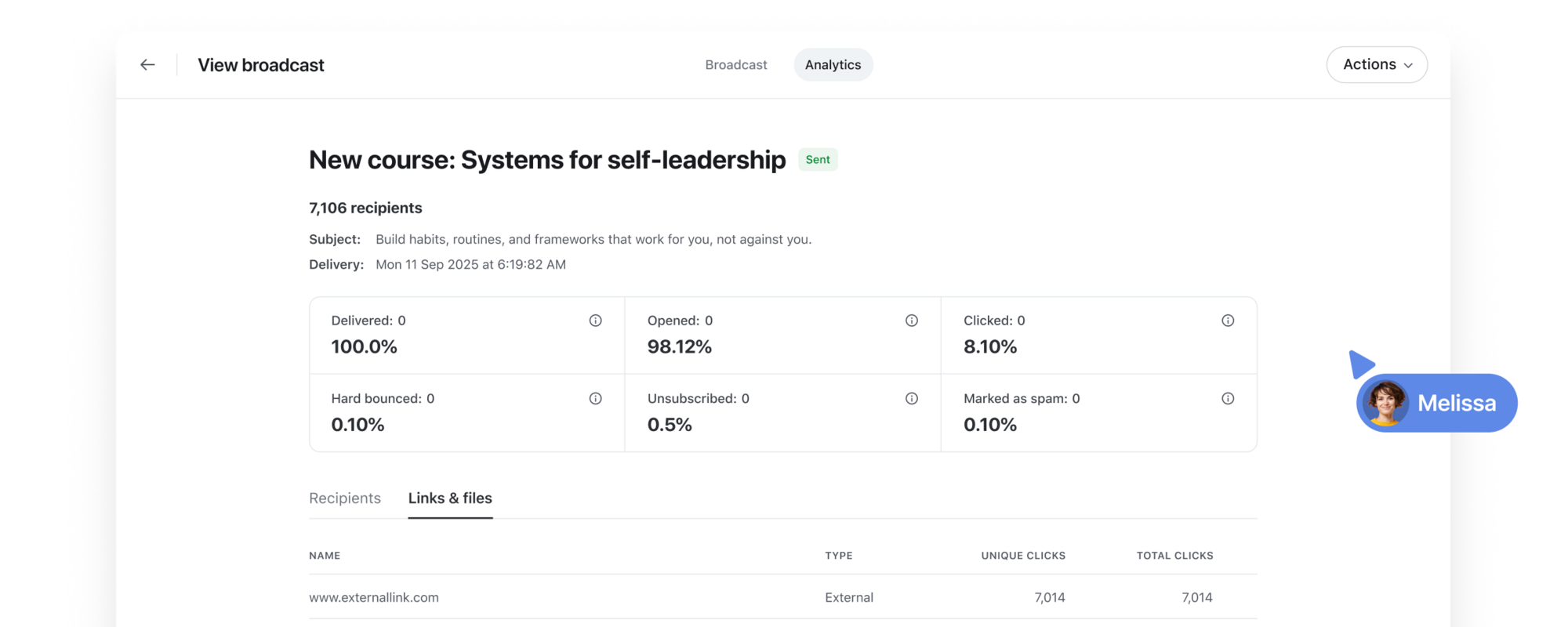Screen dimensions: 1568x627
Task: Click info icon next to Delivered
Action: [596, 321]
